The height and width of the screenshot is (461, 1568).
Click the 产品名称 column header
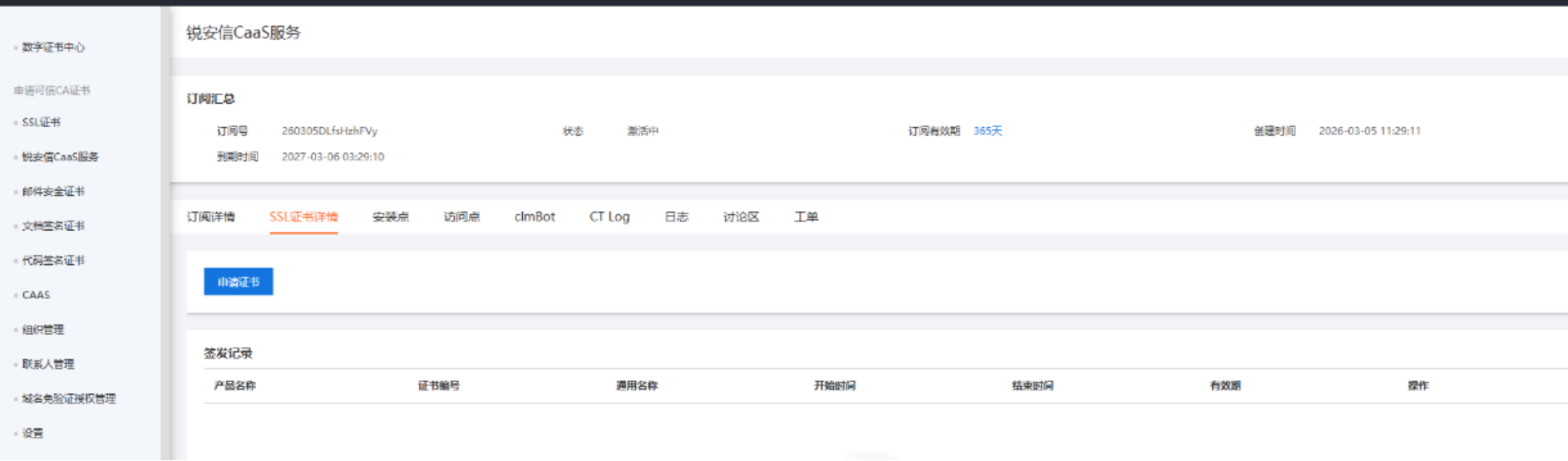click(234, 386)
